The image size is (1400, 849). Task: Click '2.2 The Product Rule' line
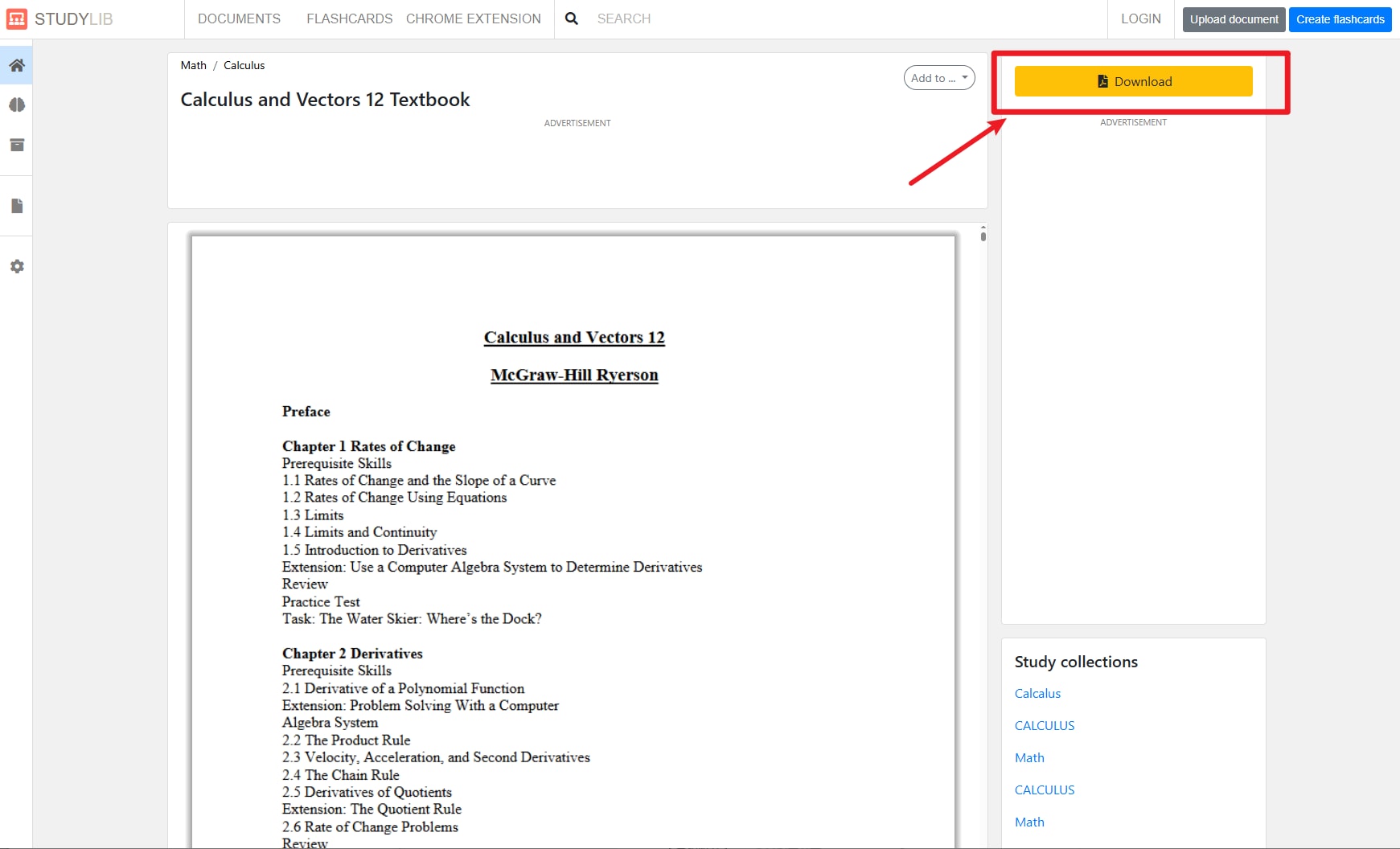[x=347, y=740]
